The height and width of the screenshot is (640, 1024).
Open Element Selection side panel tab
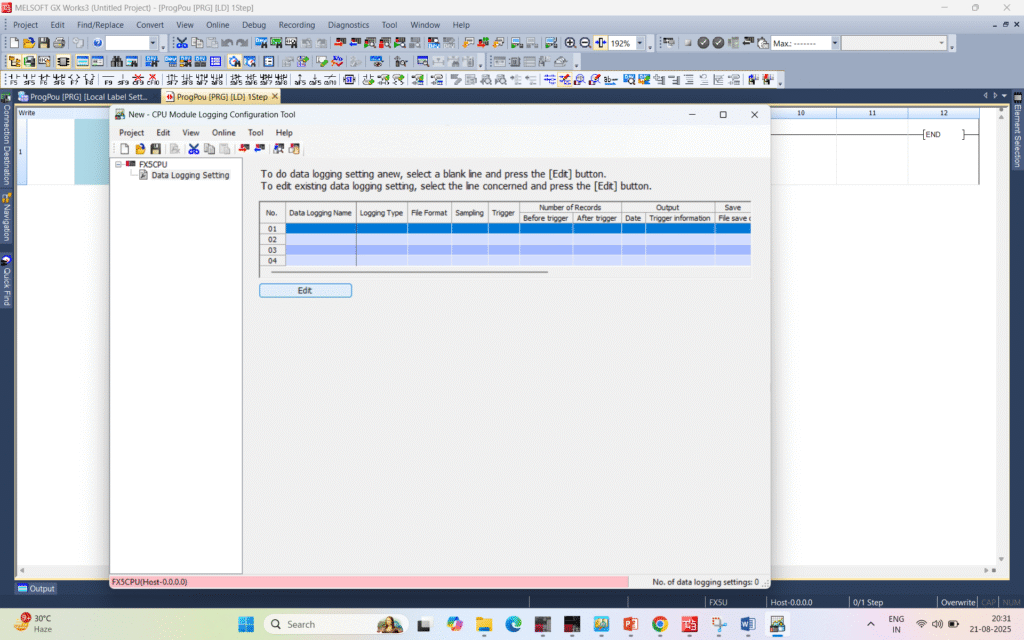pyautogui.click(x=1017, y=131)
